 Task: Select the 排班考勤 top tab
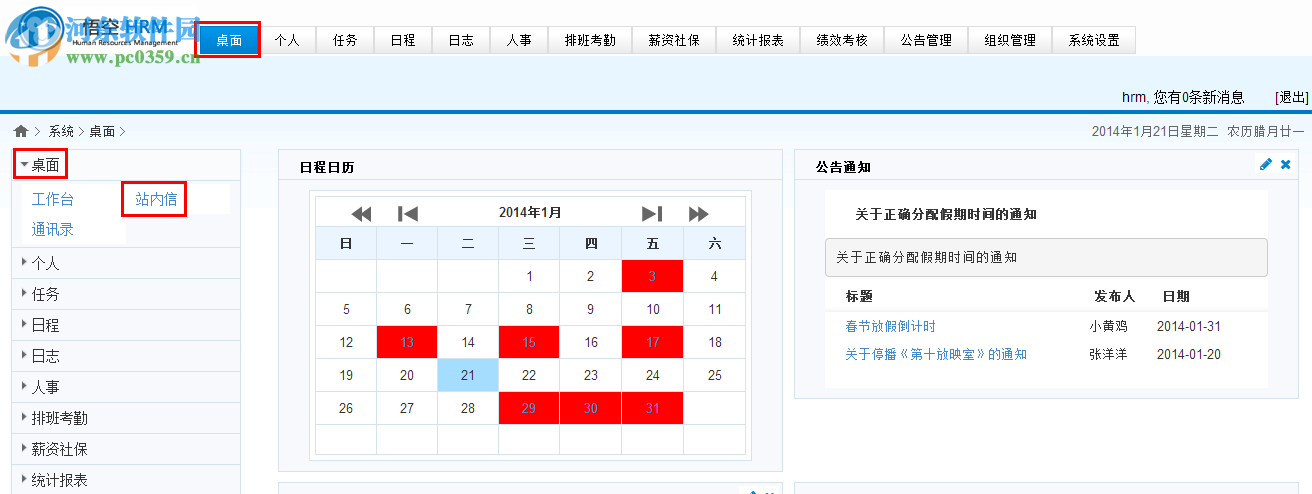[590, 40]
